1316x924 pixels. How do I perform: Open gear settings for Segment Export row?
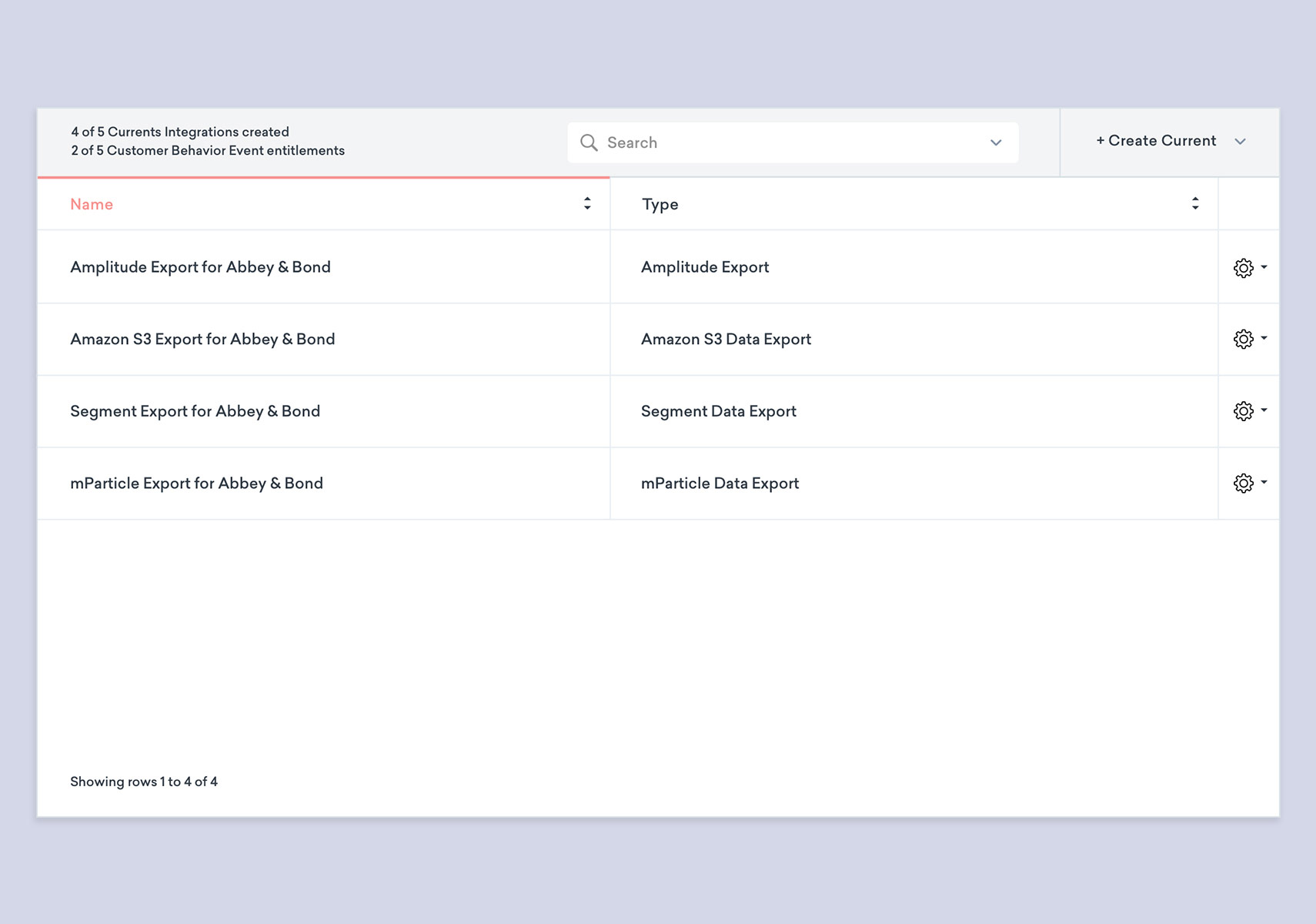[1243, 411]
